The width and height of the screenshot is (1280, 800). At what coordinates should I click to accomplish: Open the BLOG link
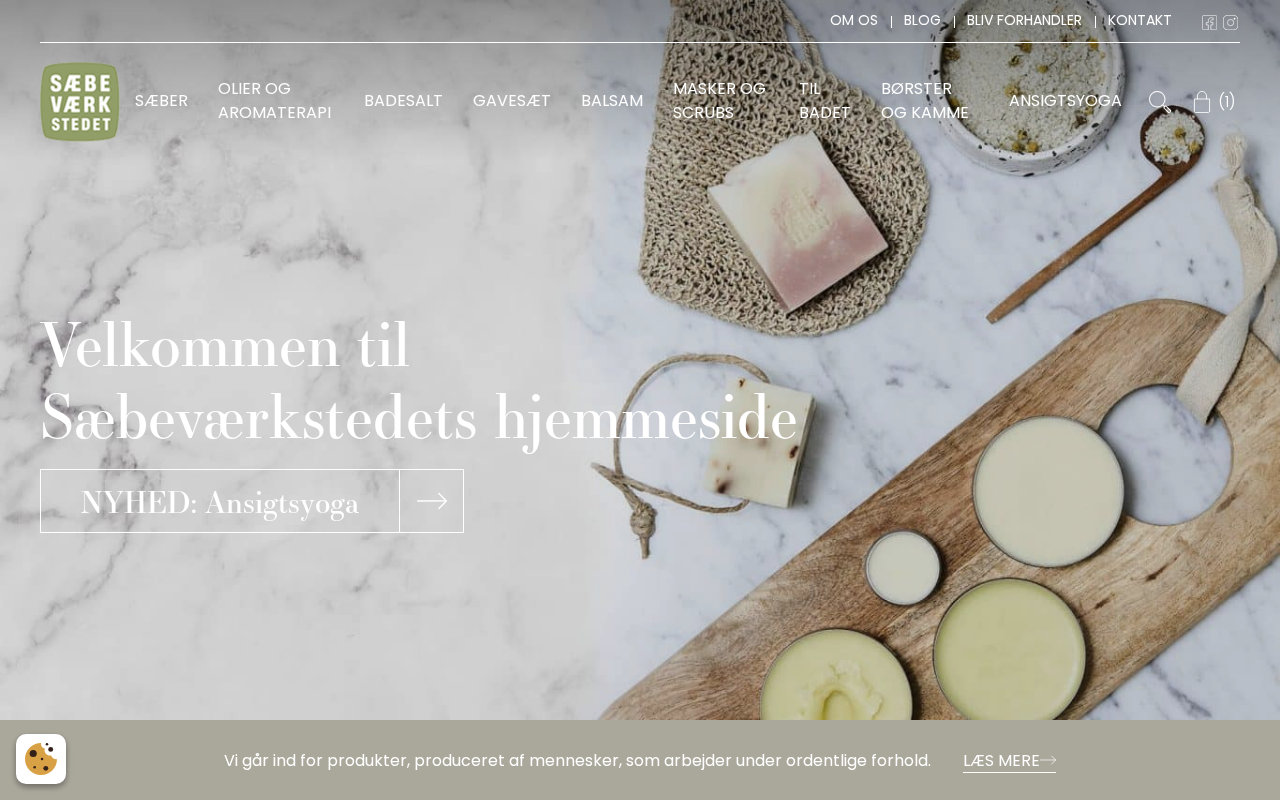pyautogui.click(x=922, y=21)
